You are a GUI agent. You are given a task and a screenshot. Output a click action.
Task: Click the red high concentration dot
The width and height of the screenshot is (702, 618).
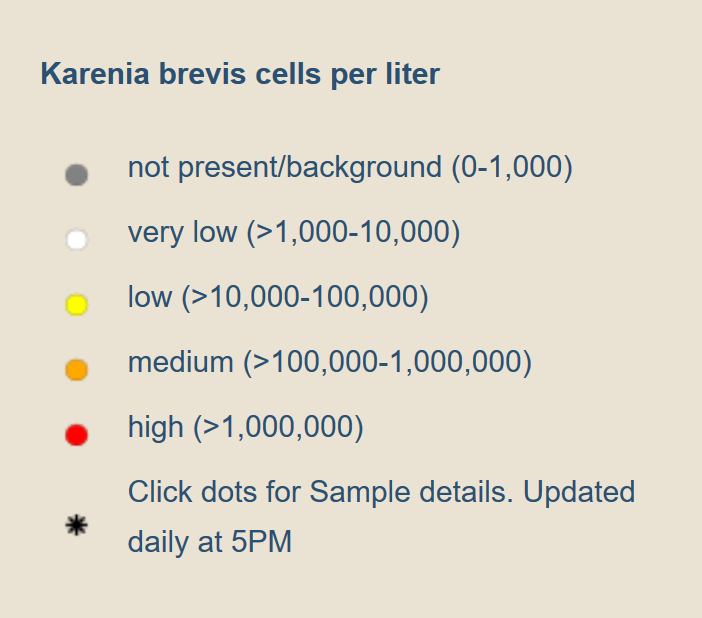pos(77,434)
